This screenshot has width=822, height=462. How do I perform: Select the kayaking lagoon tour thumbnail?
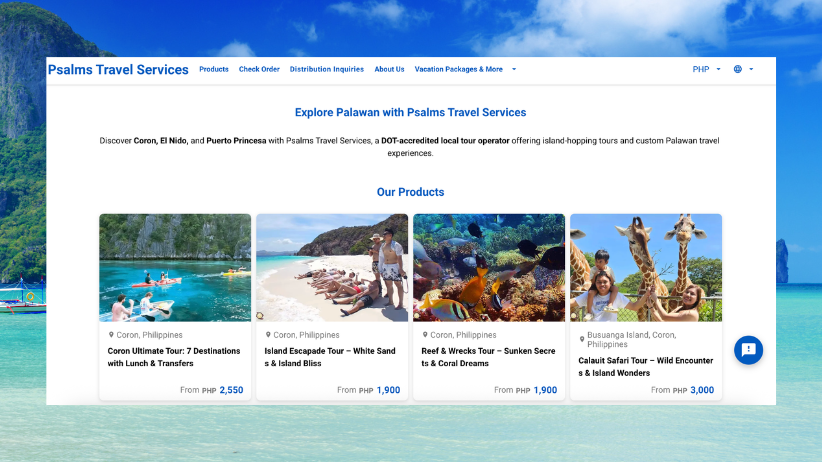(175, 267)
